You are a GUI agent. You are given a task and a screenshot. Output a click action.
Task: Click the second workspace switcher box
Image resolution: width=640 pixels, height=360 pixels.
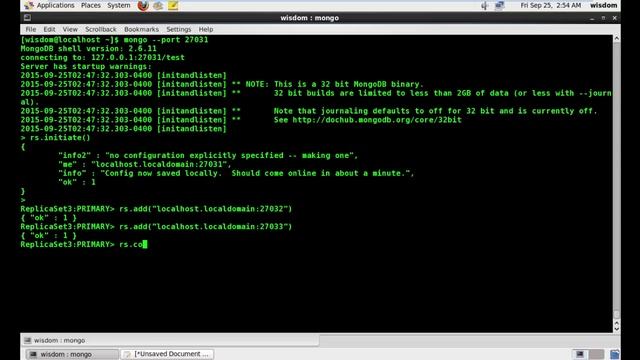click(x=596, y=354)
